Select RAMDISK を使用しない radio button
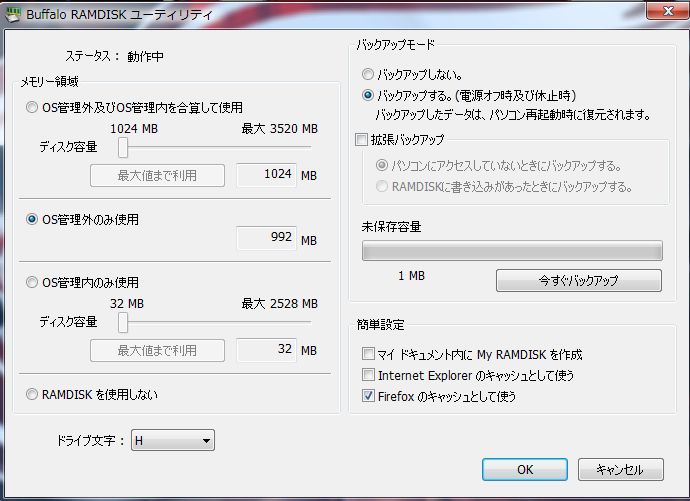 32,394
